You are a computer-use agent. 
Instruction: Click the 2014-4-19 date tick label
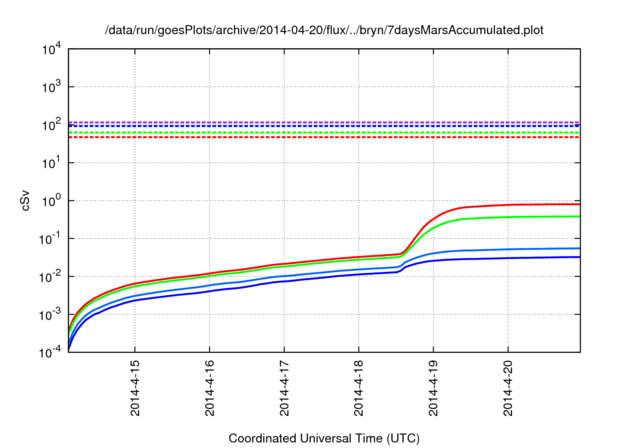coord(433,388)
